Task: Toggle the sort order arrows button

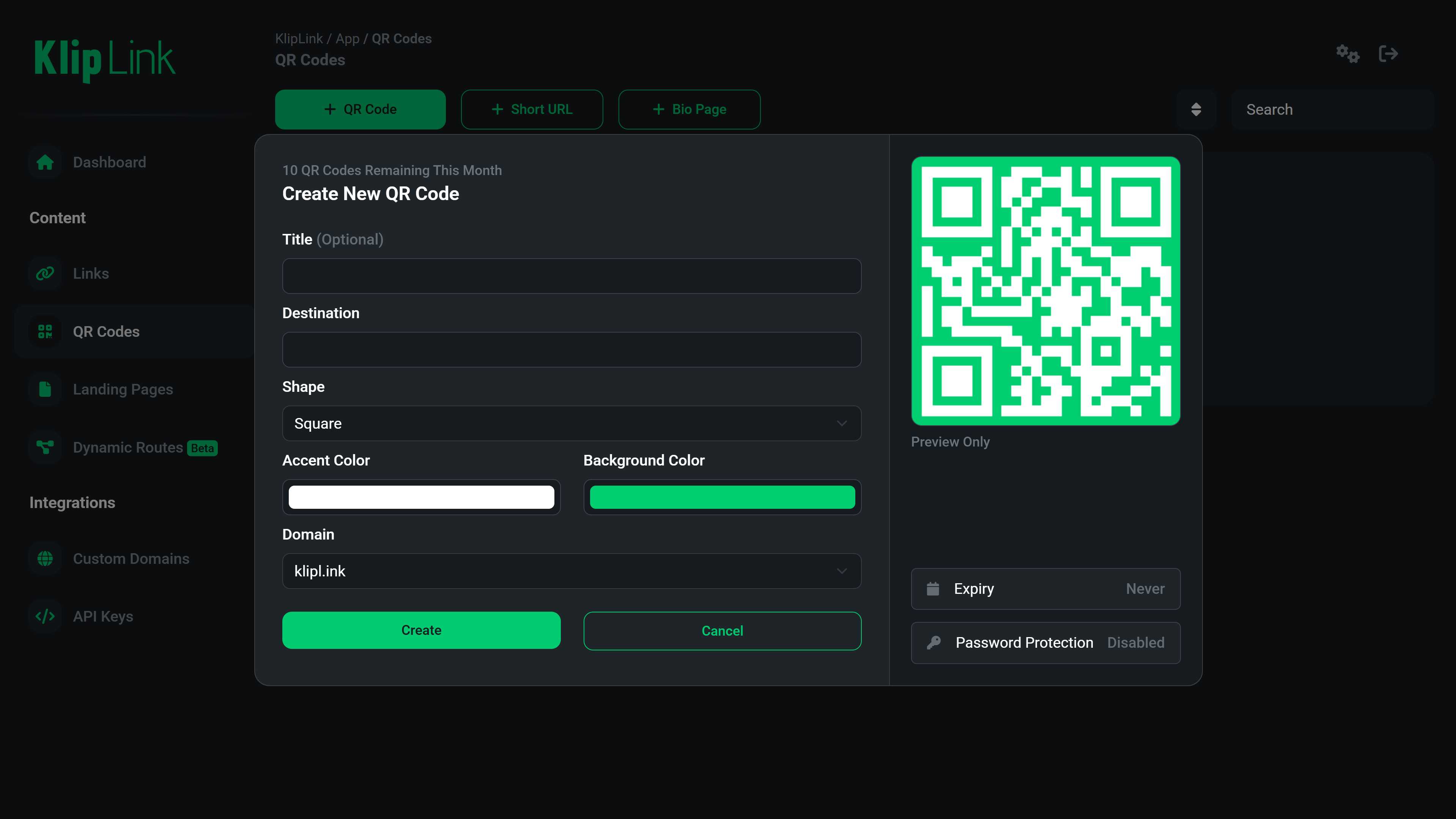Action: [1196, 109]
